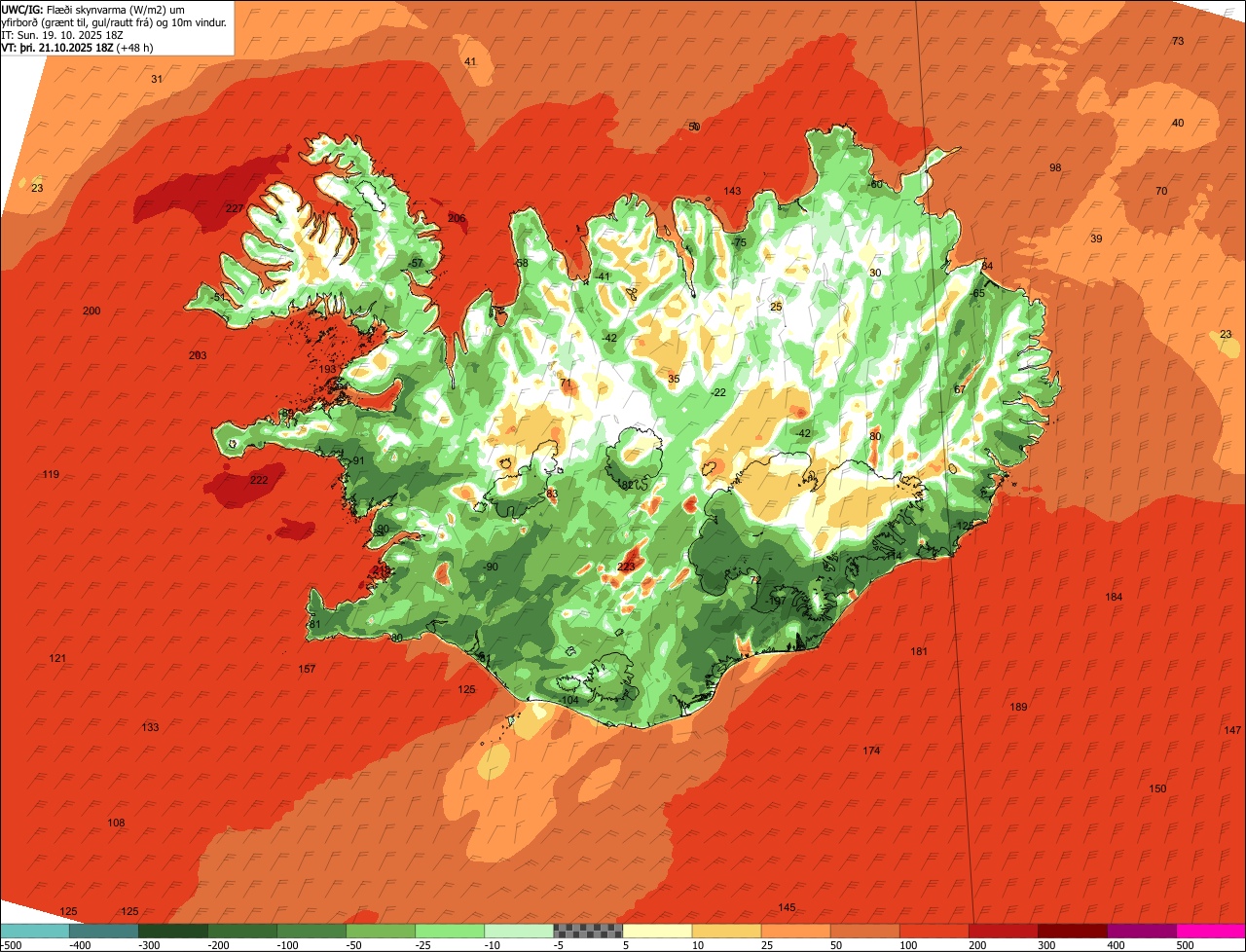Click the map value 40 in the upper right sea
The width and height of the screenshot is (1246, 952).
(x=1178, y=123)
